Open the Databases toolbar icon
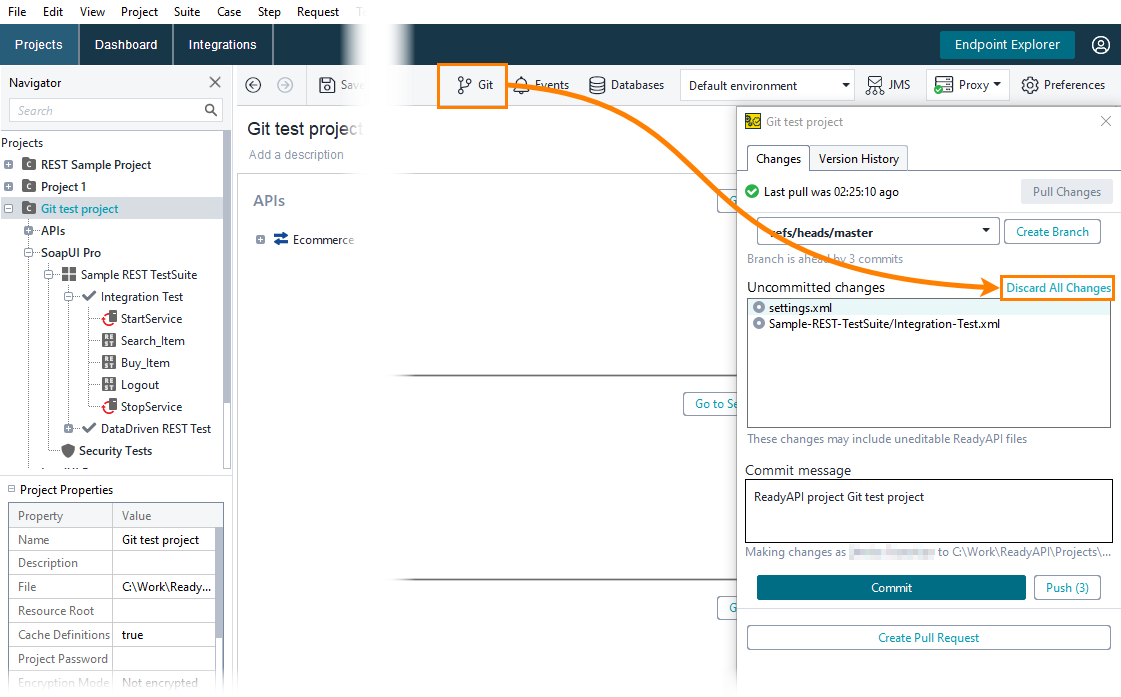Viewport: 1121px width, 697px height. point(597,85)
